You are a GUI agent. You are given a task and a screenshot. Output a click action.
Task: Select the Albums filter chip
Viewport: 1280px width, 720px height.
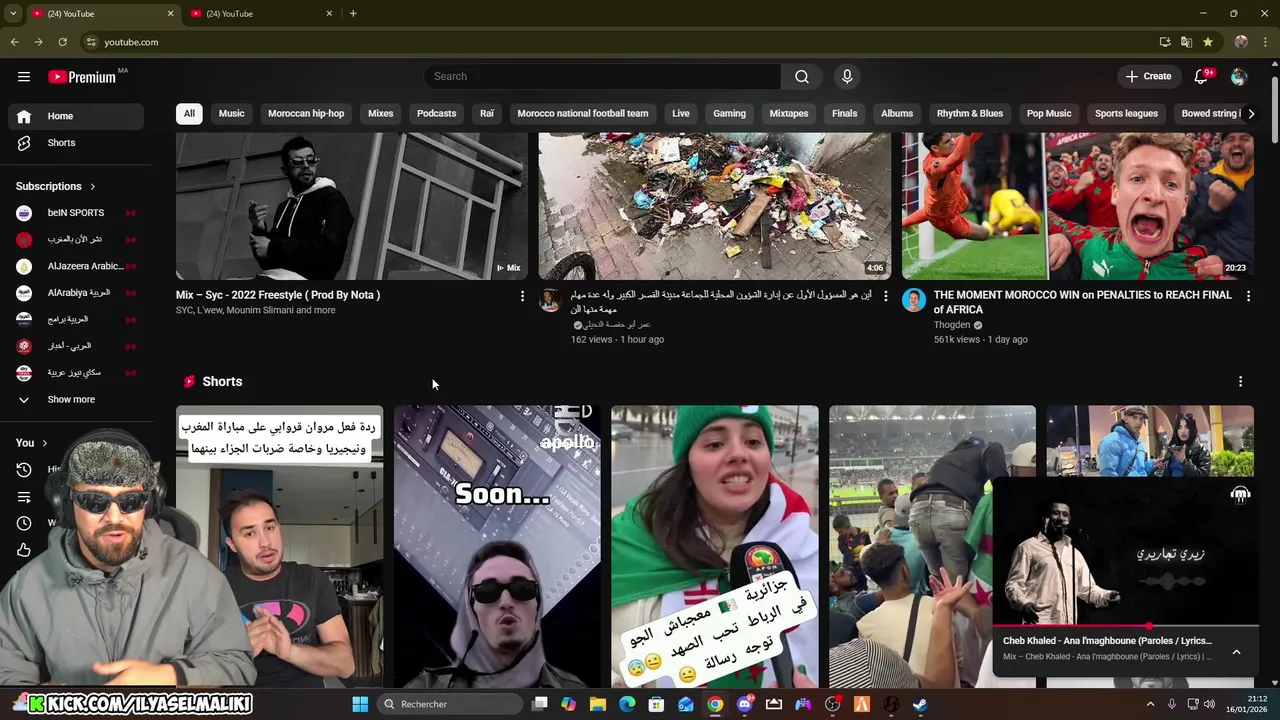[897, 113]
